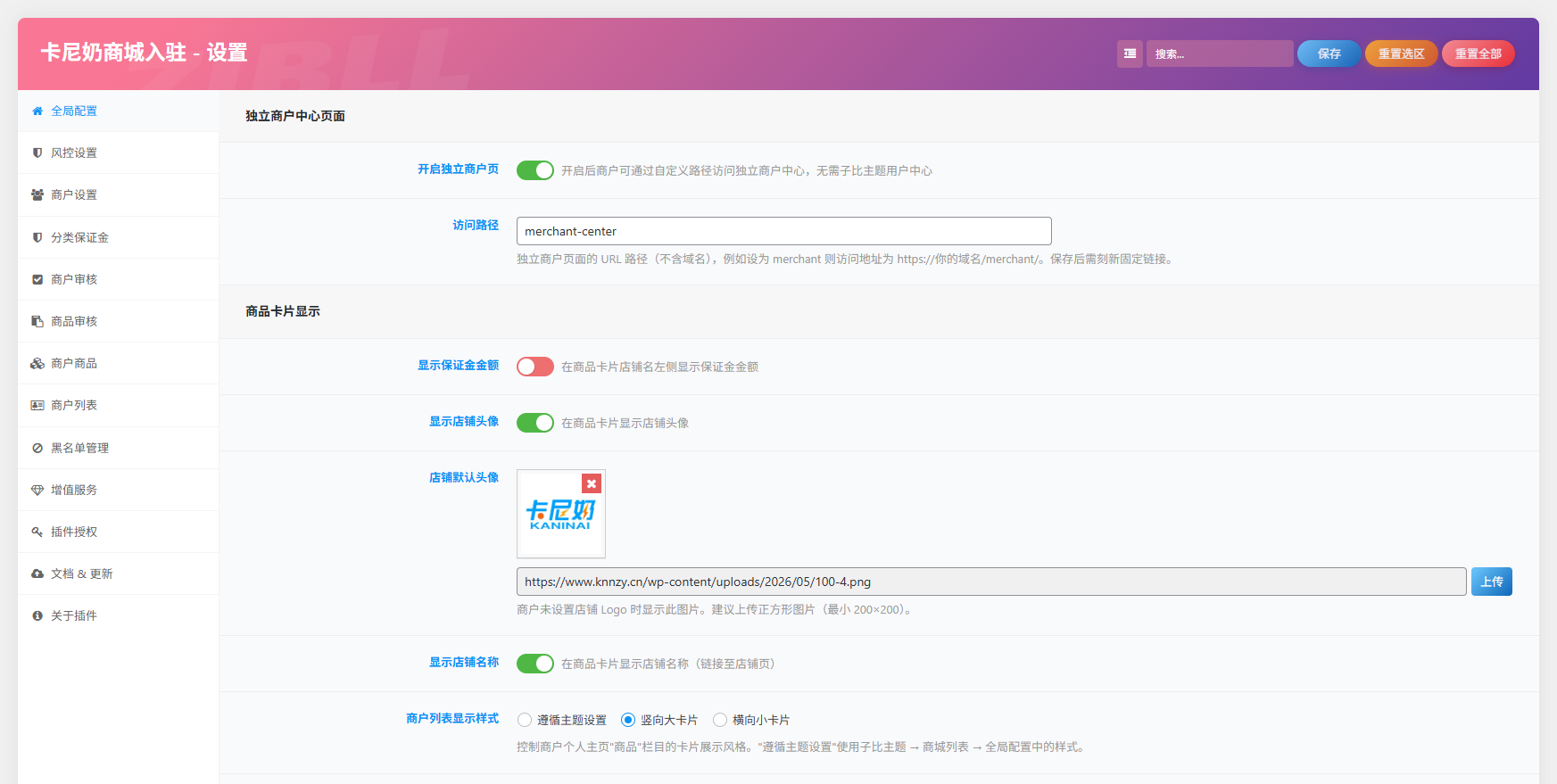Click the checkmark icon beside 商户审核

37,280
